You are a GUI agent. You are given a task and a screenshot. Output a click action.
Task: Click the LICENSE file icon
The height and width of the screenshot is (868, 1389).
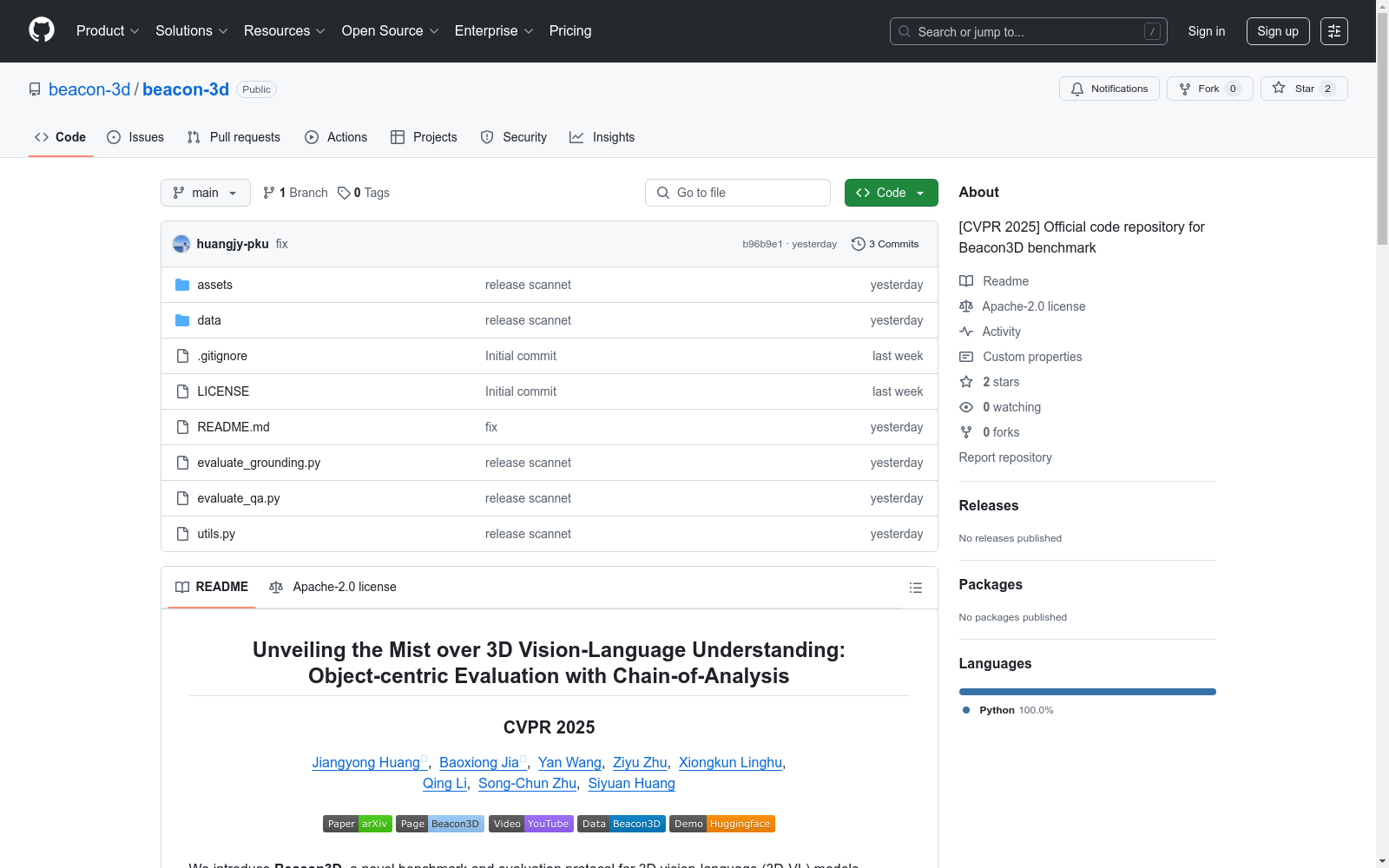point(182,391)
